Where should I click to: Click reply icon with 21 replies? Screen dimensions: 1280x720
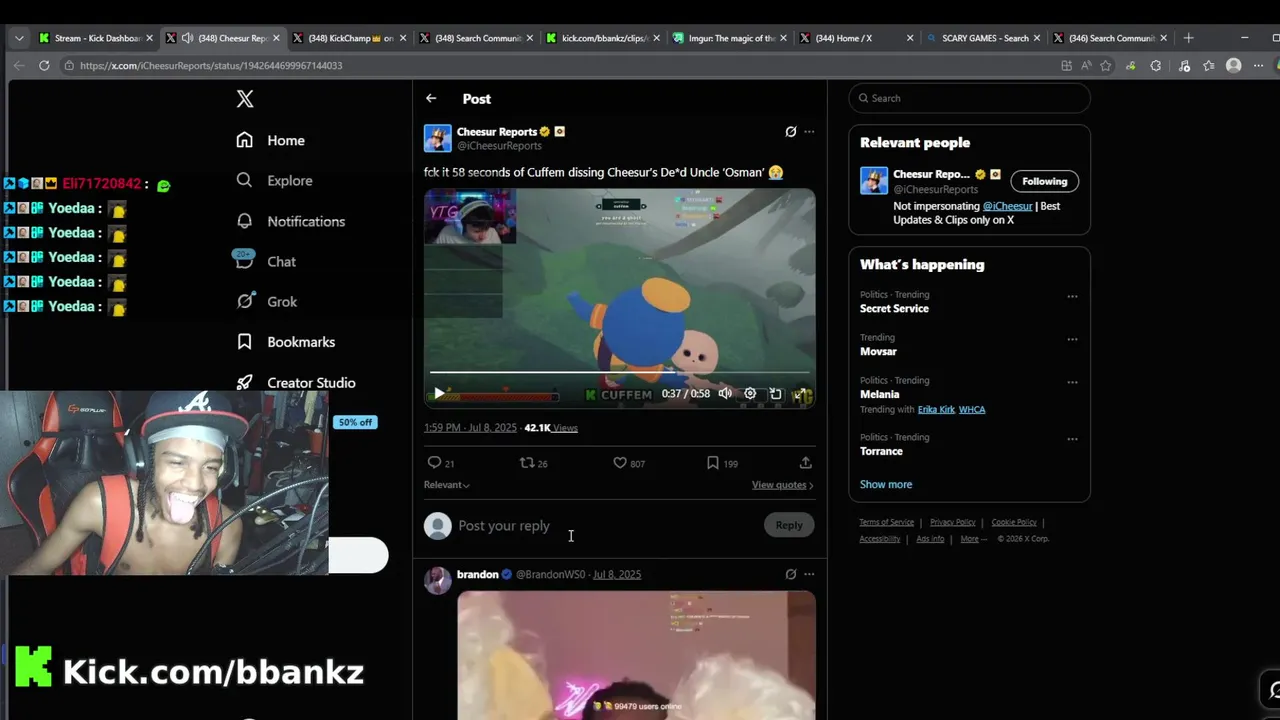pyautogui.click(x=441, y=463)
